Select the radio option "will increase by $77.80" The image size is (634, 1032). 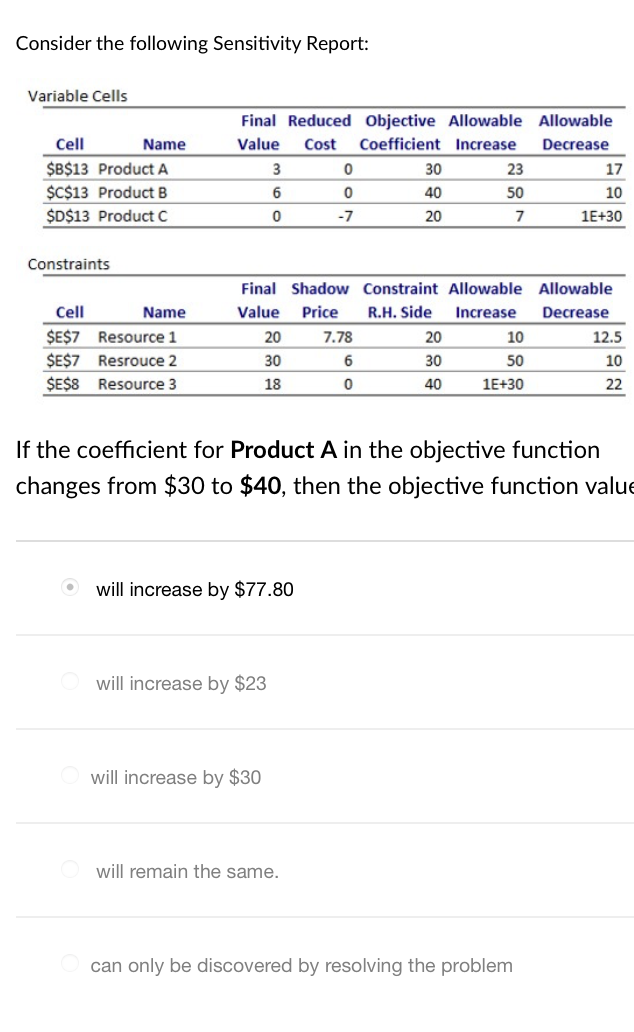click(x=69, y=589)
